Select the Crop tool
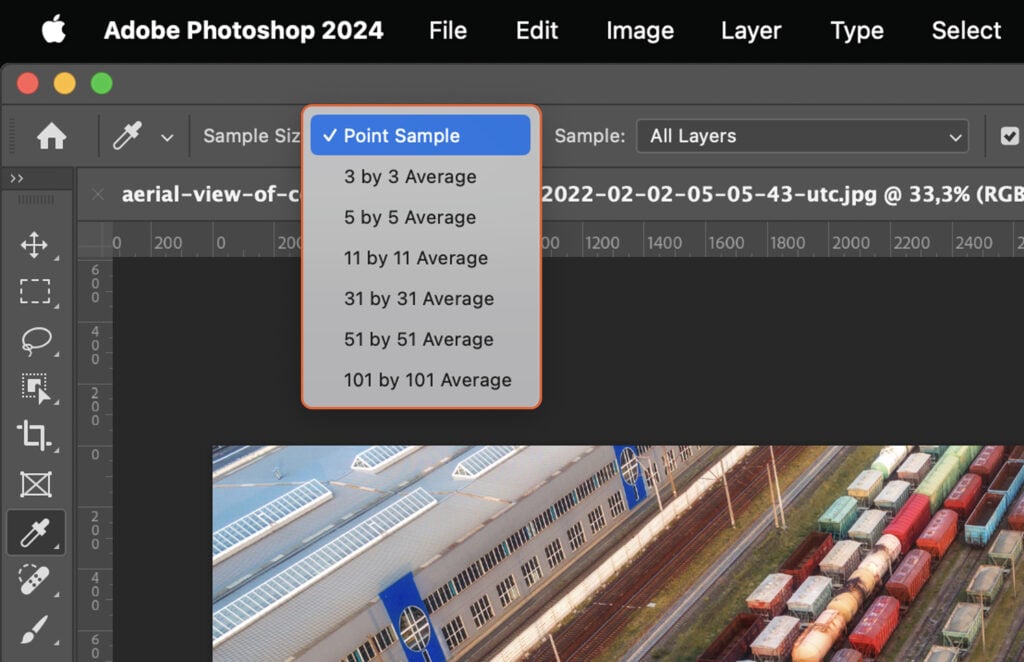Screen dimensions: 1024x662 pos(36,436)
